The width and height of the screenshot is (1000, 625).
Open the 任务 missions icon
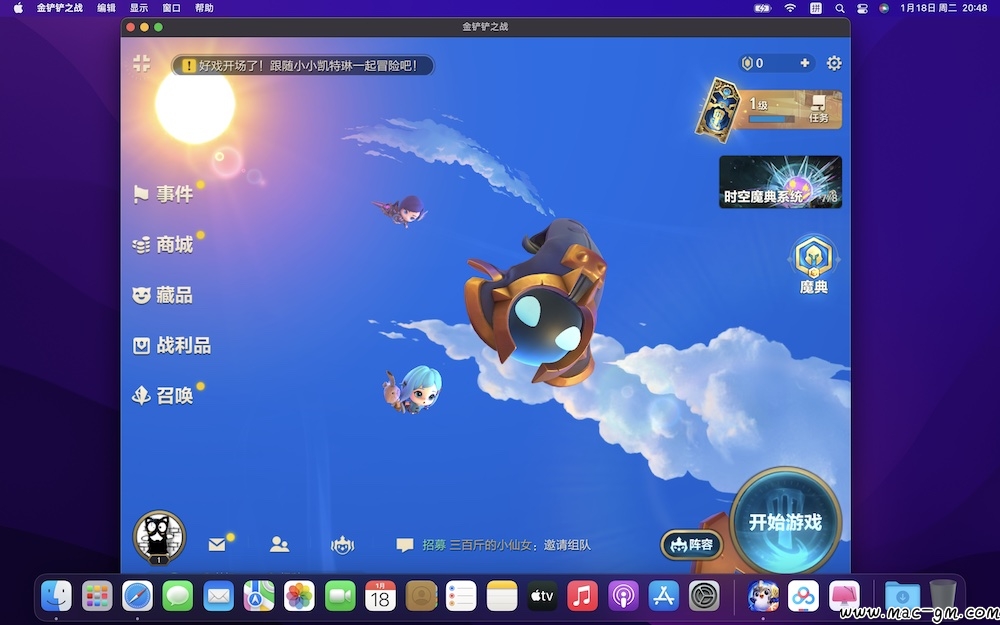819,108
